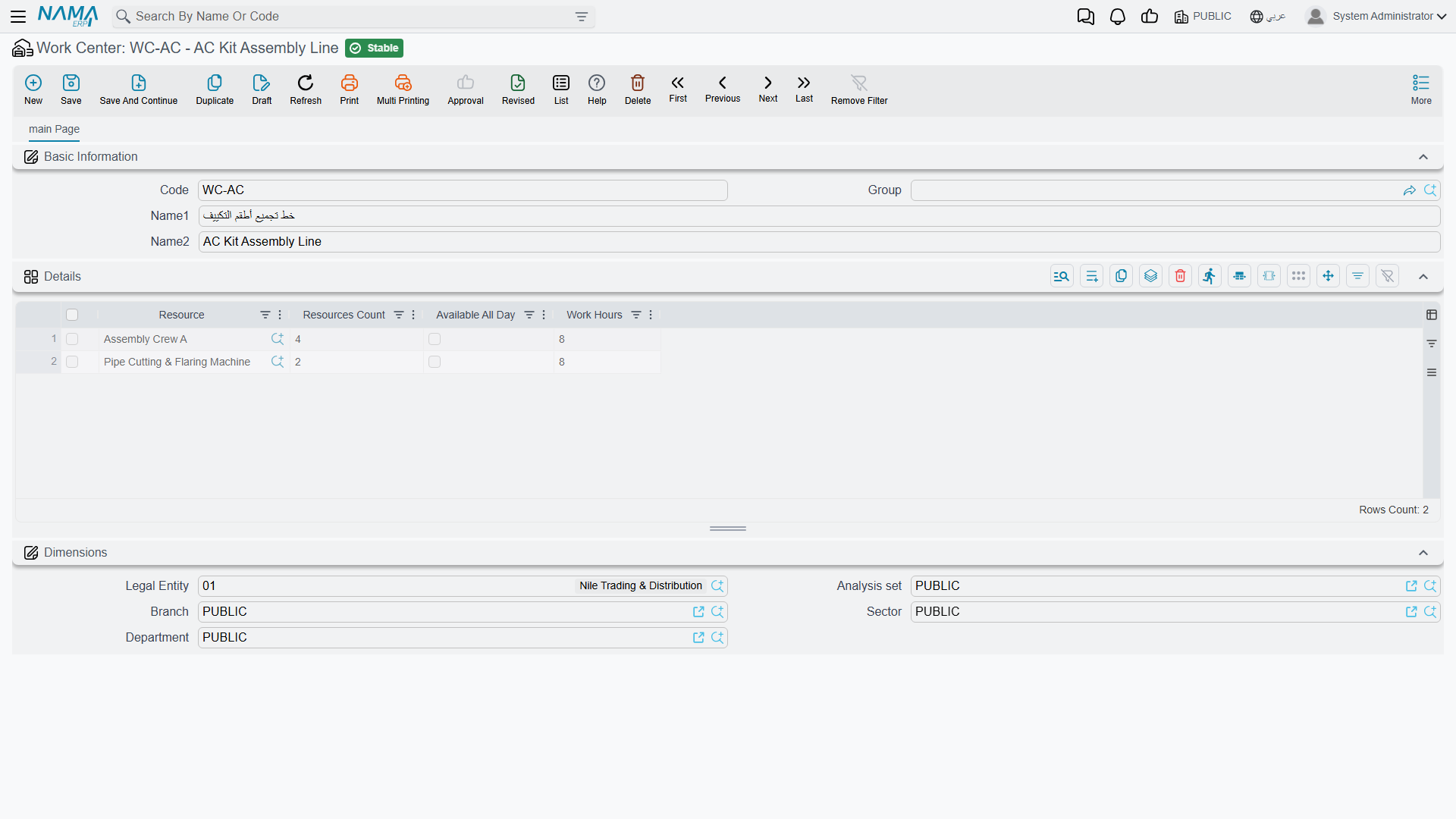
Task: Open the More toolbar options
Action: point(1421,89)
